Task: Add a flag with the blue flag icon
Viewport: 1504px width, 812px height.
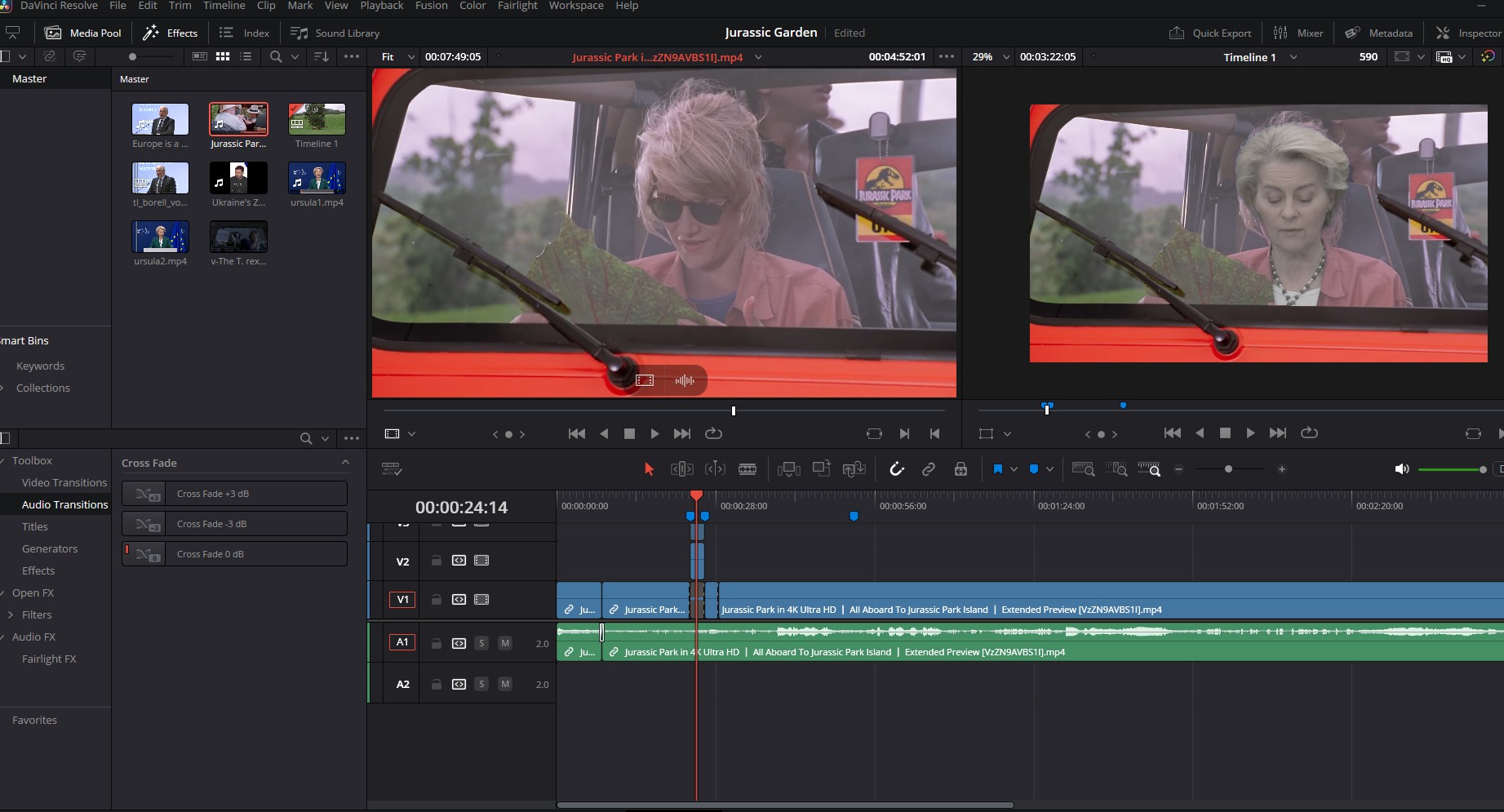Action: (998, 469)
